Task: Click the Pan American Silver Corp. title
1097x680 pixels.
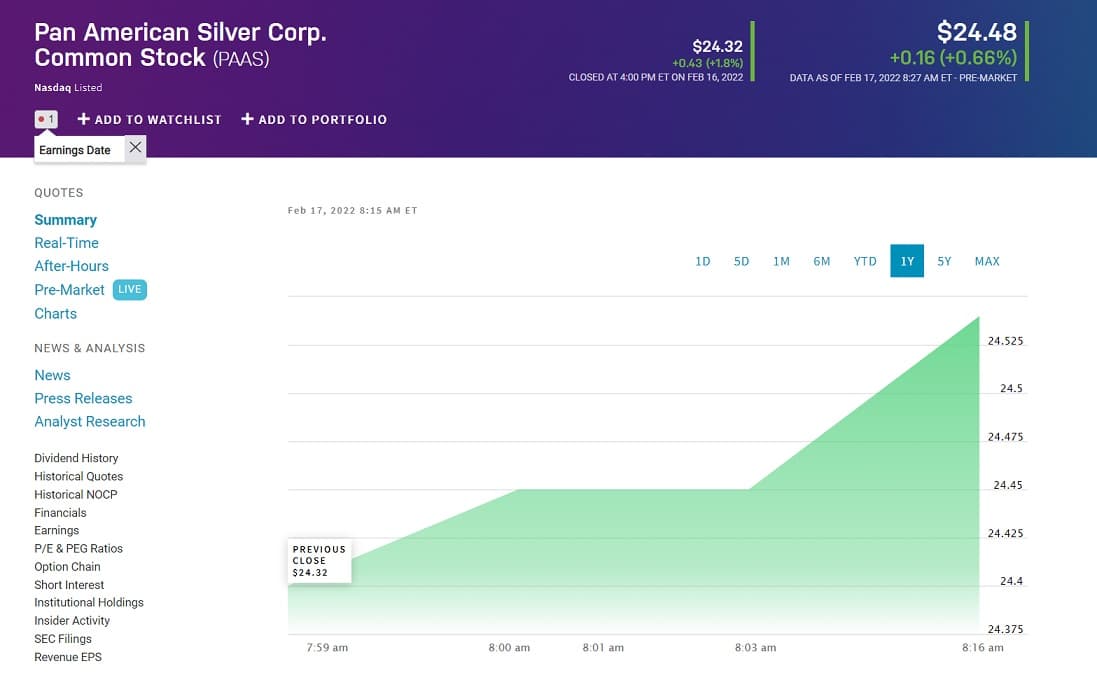Action: pos(181,45)
